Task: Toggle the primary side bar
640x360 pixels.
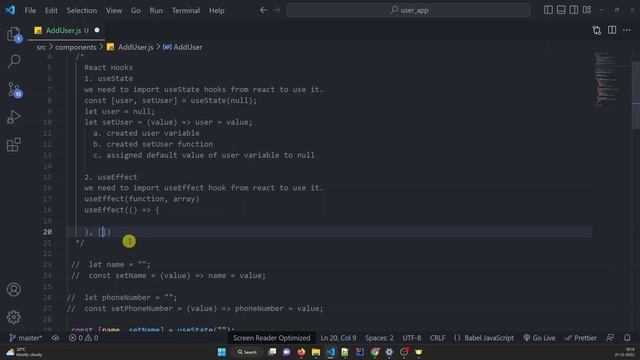Action: point(548,10)
